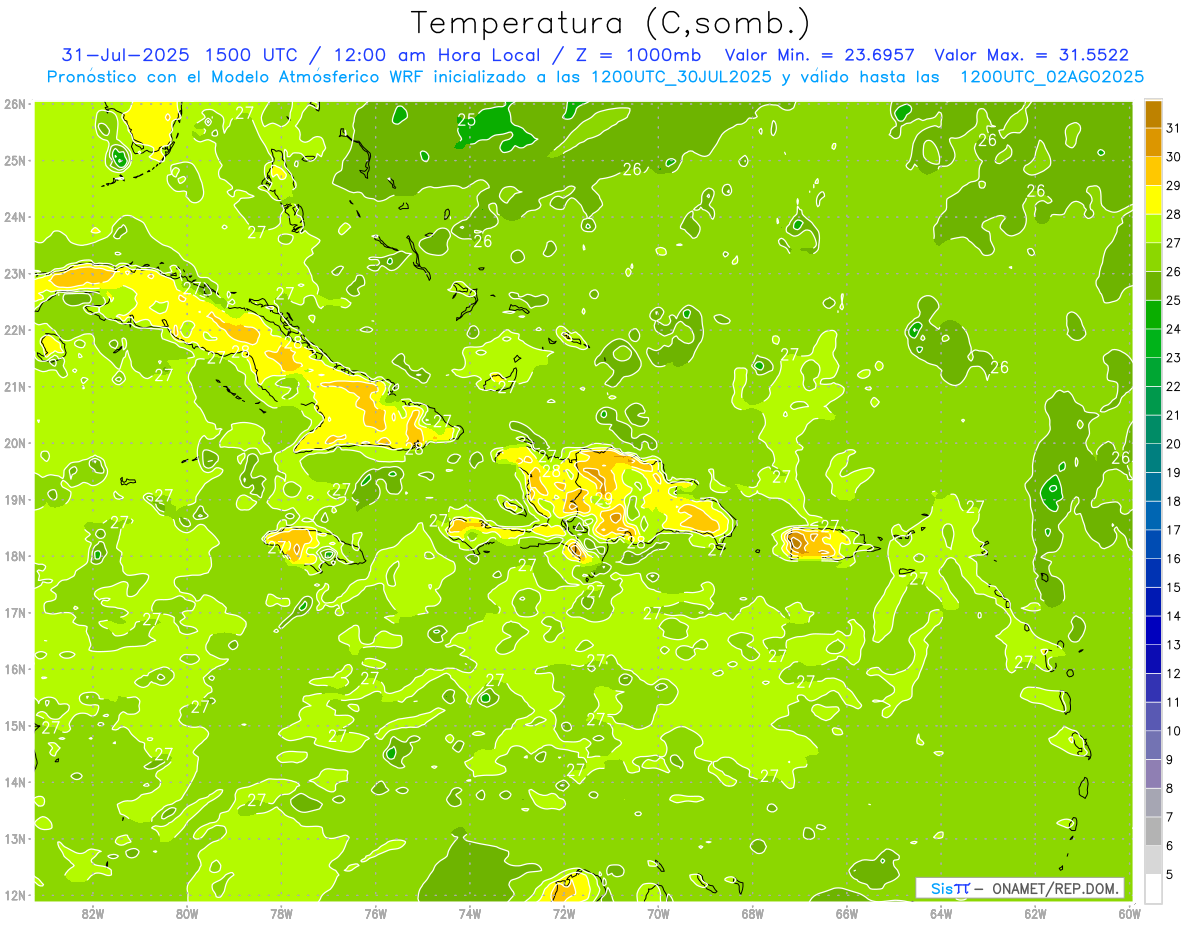The image size is (1200, 927).
Task: Click the 17N latitude axis label
Action: 14,612
